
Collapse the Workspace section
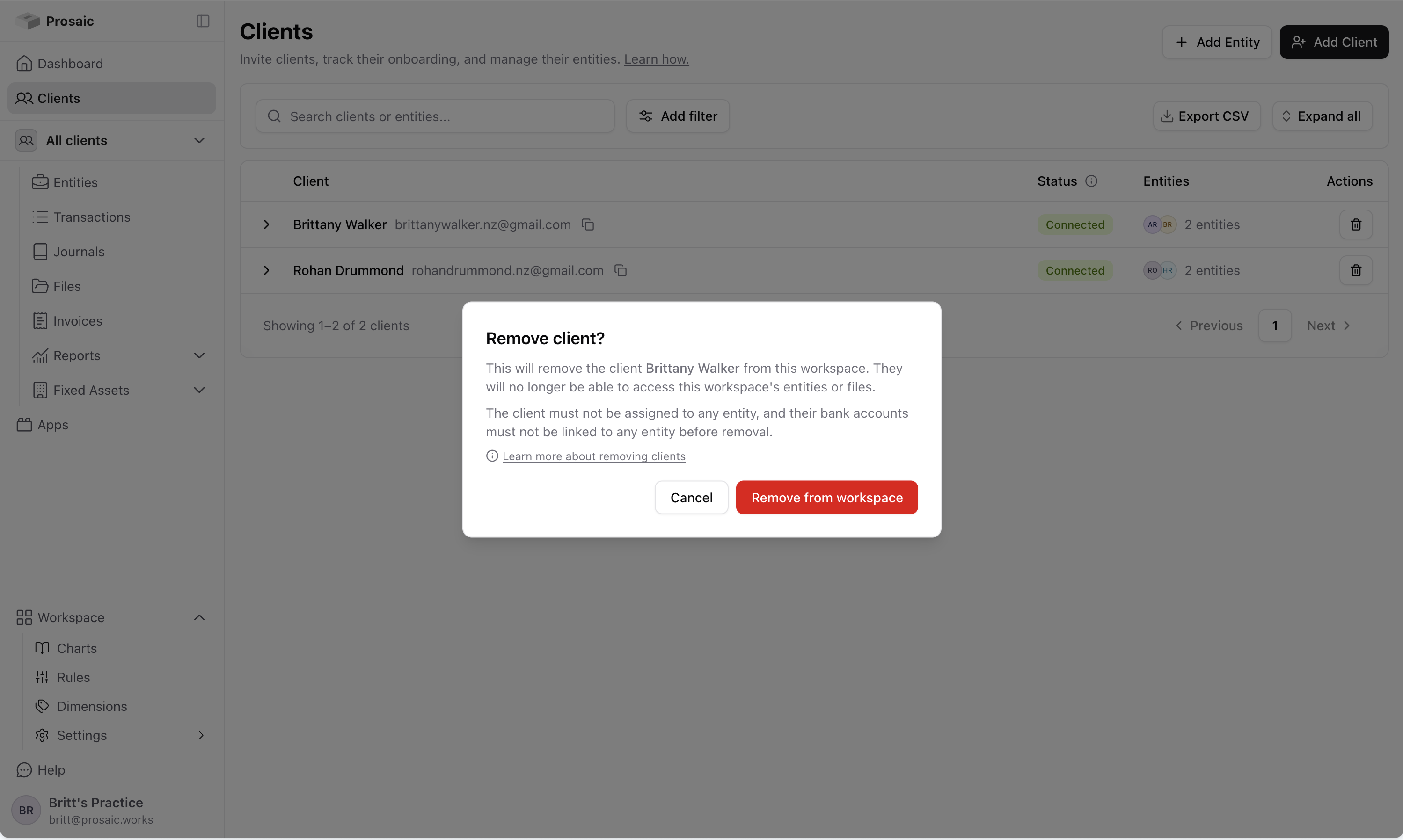(199, 617)
